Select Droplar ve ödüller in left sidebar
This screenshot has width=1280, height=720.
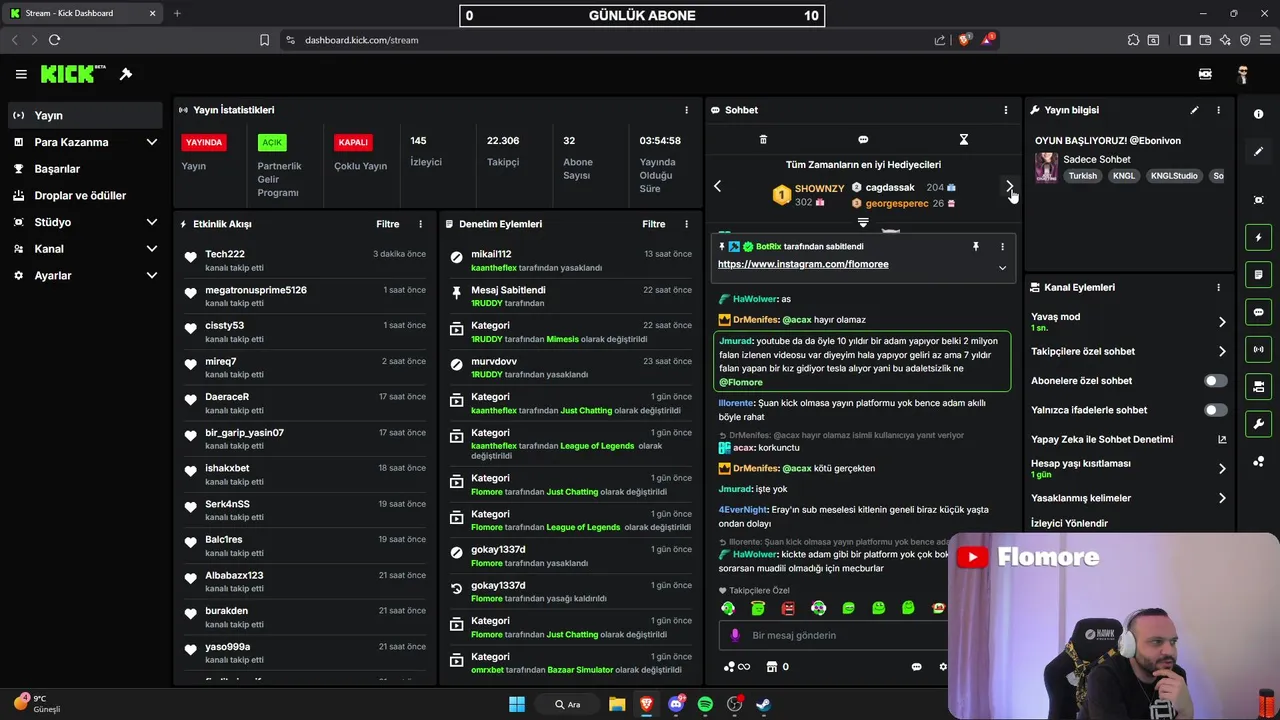(x=85, y=195)
